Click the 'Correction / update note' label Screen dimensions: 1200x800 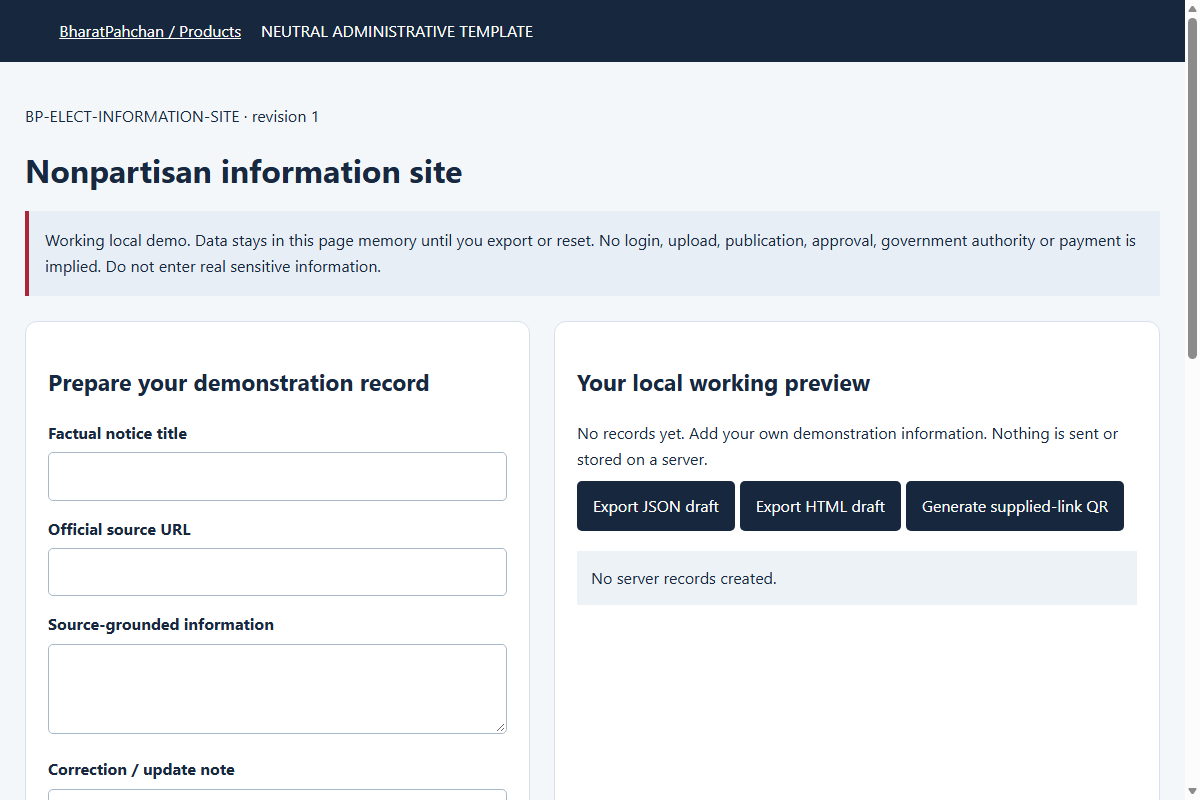(142, 769)
